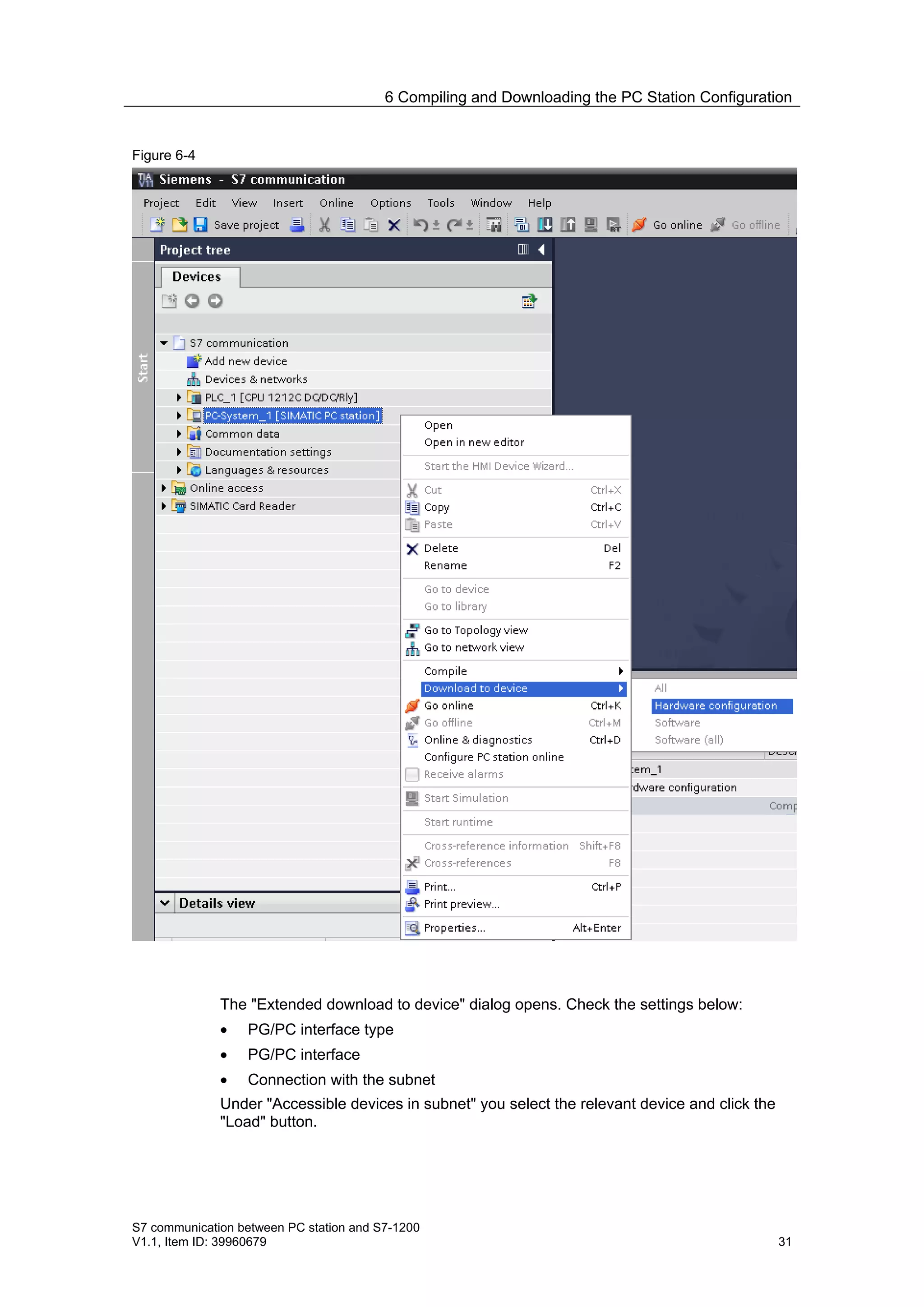
Task: Click vertical Start sidebar tab
Action: pos(143,367)
